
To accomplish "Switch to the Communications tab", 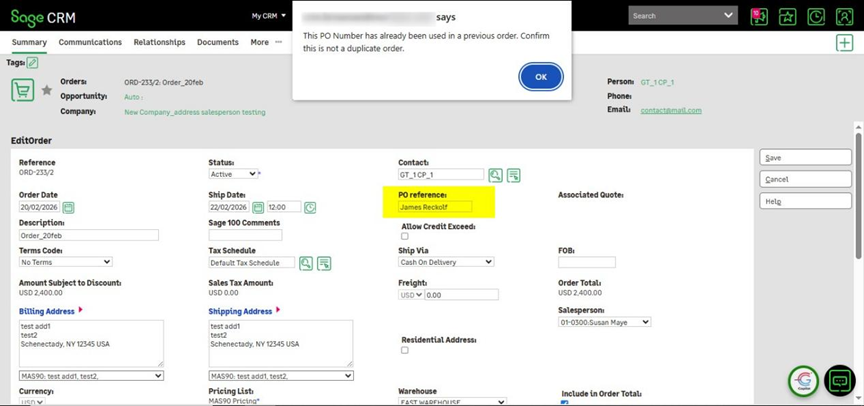I will [90, 42].
